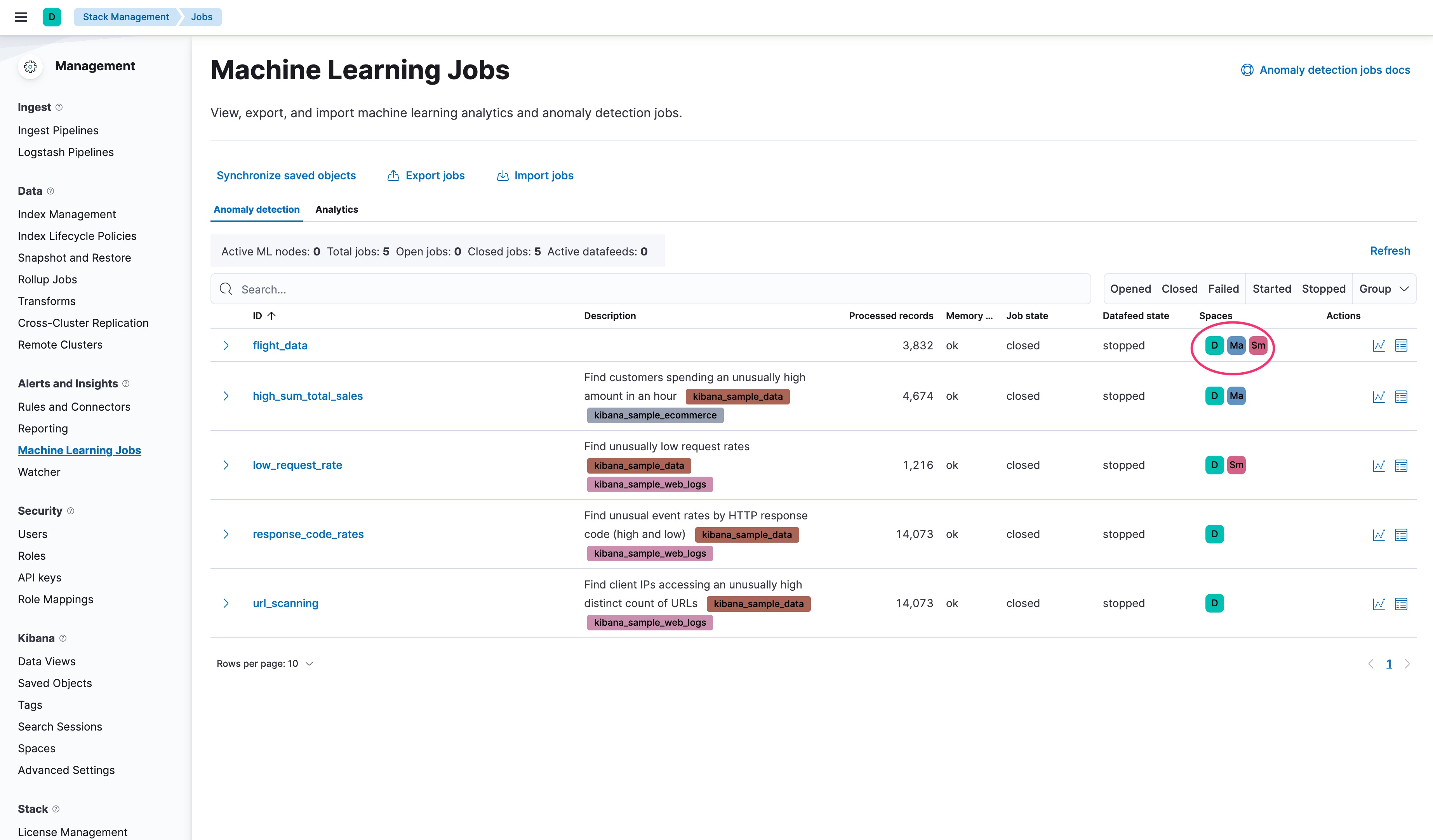Image resolution: width=1433 pixels, height=840 pixels.
Task: Enable the Opened jobs filter
Action: point(1130,289)
